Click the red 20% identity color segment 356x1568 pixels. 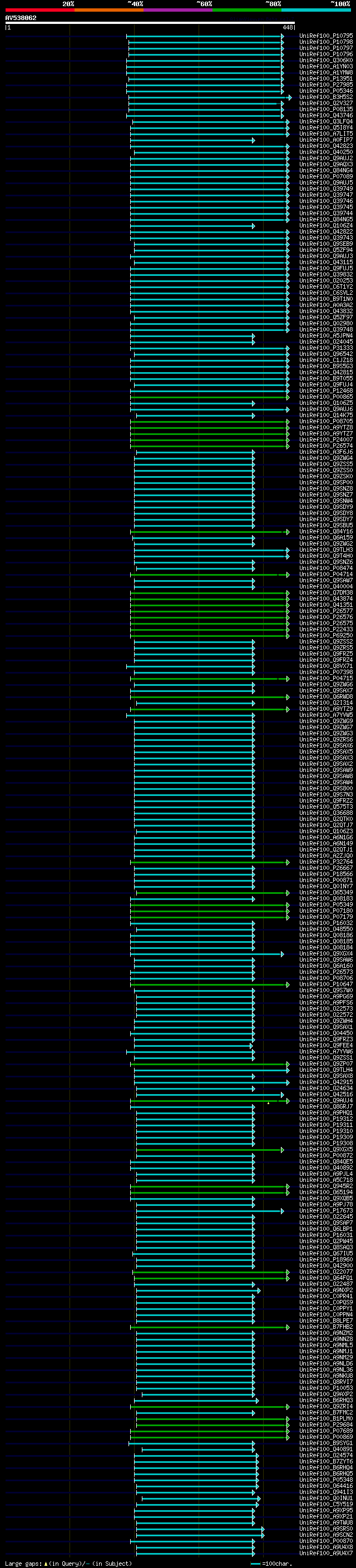[x=39, y=10]
